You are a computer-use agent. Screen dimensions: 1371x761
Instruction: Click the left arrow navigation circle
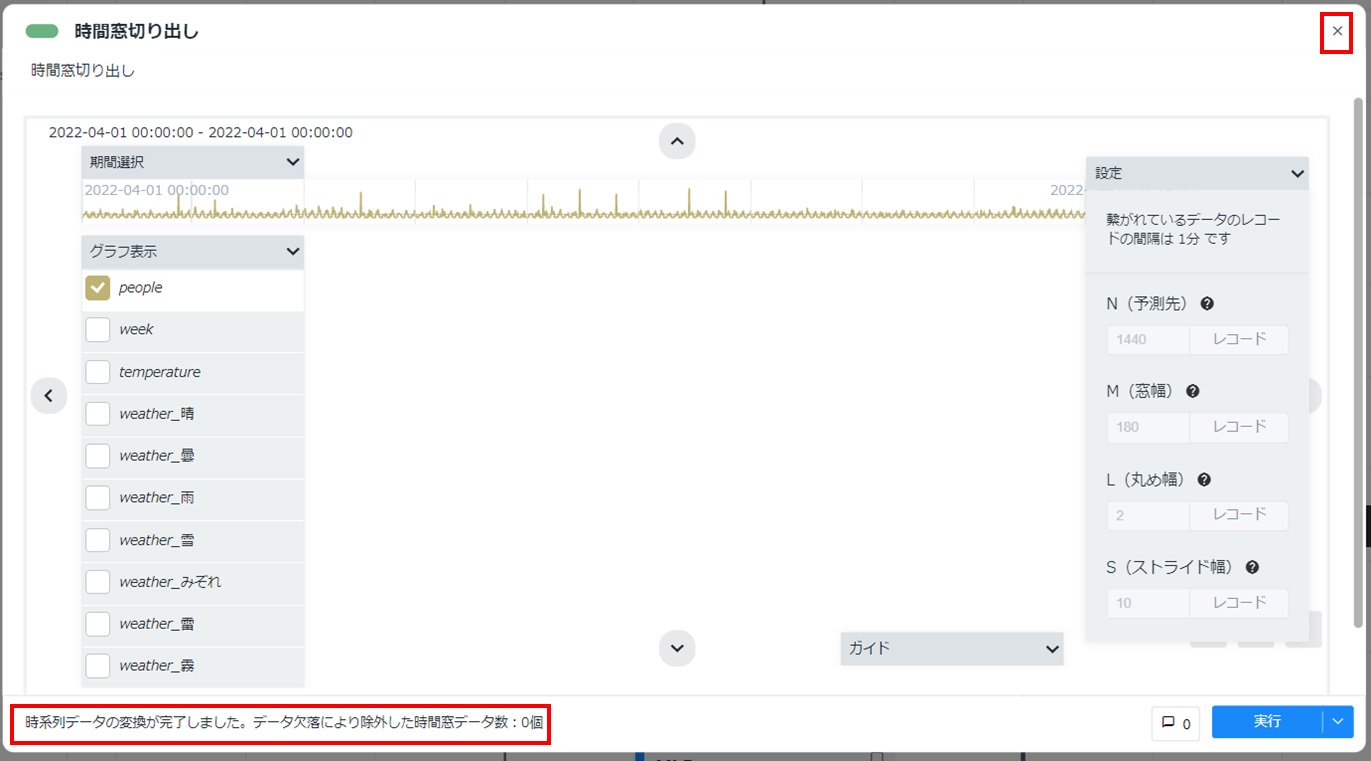[x=49, y=396]
